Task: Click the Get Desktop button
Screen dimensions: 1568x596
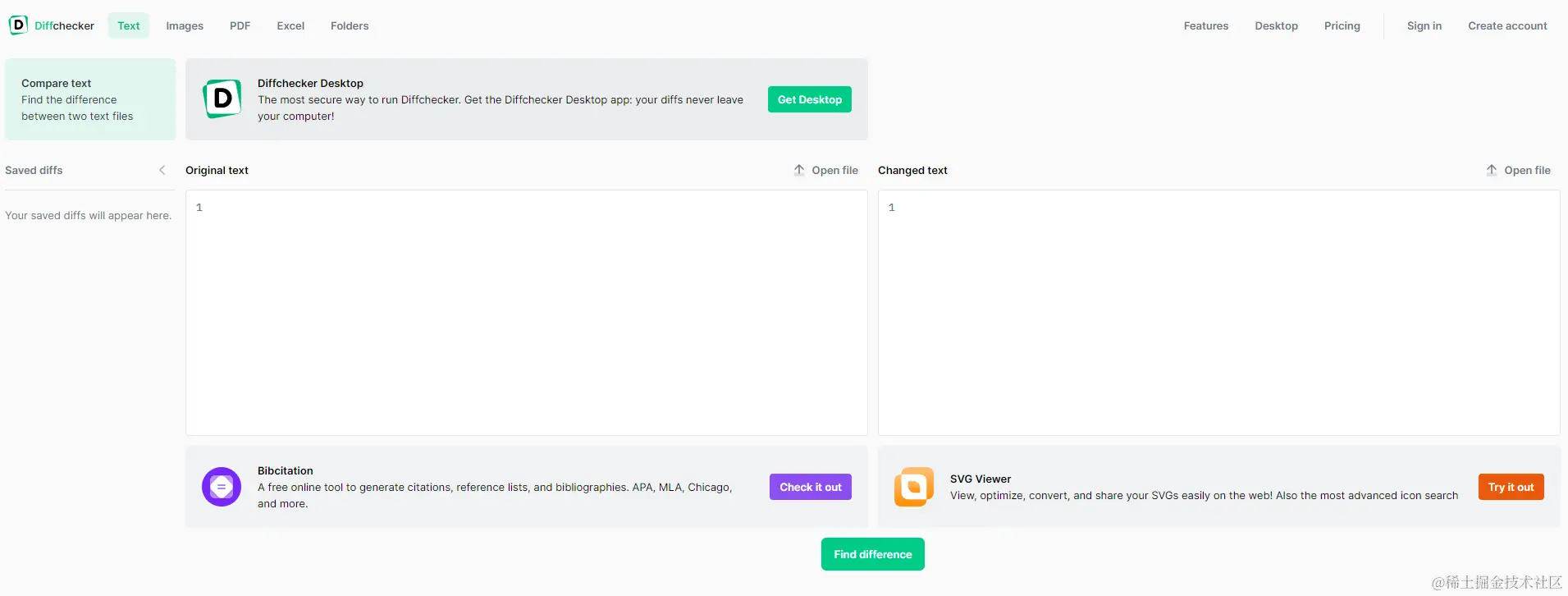Action: (x=810, y=99)
